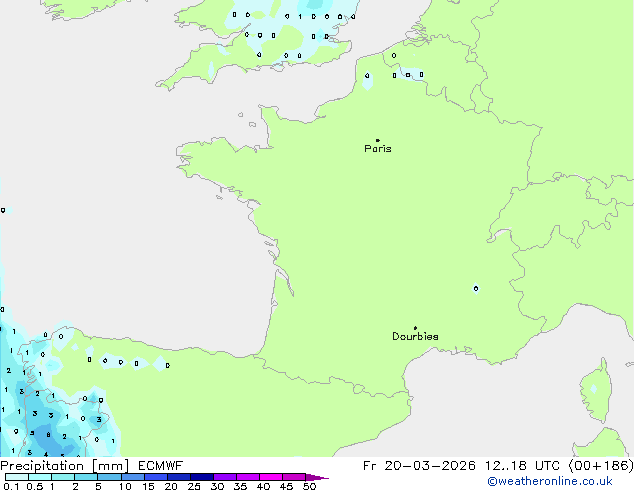Open the weatheronline.co.uk copyright link
634x490 pixels.
550,481
